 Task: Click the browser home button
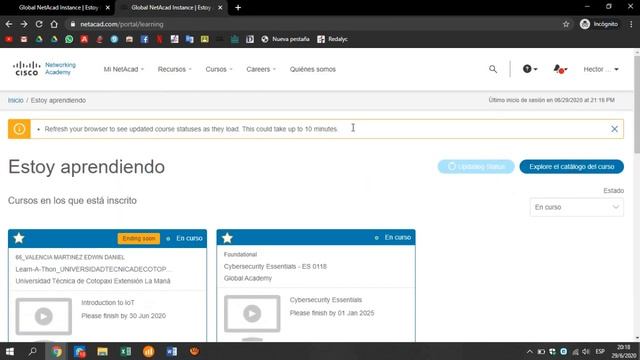click(54, 24)
